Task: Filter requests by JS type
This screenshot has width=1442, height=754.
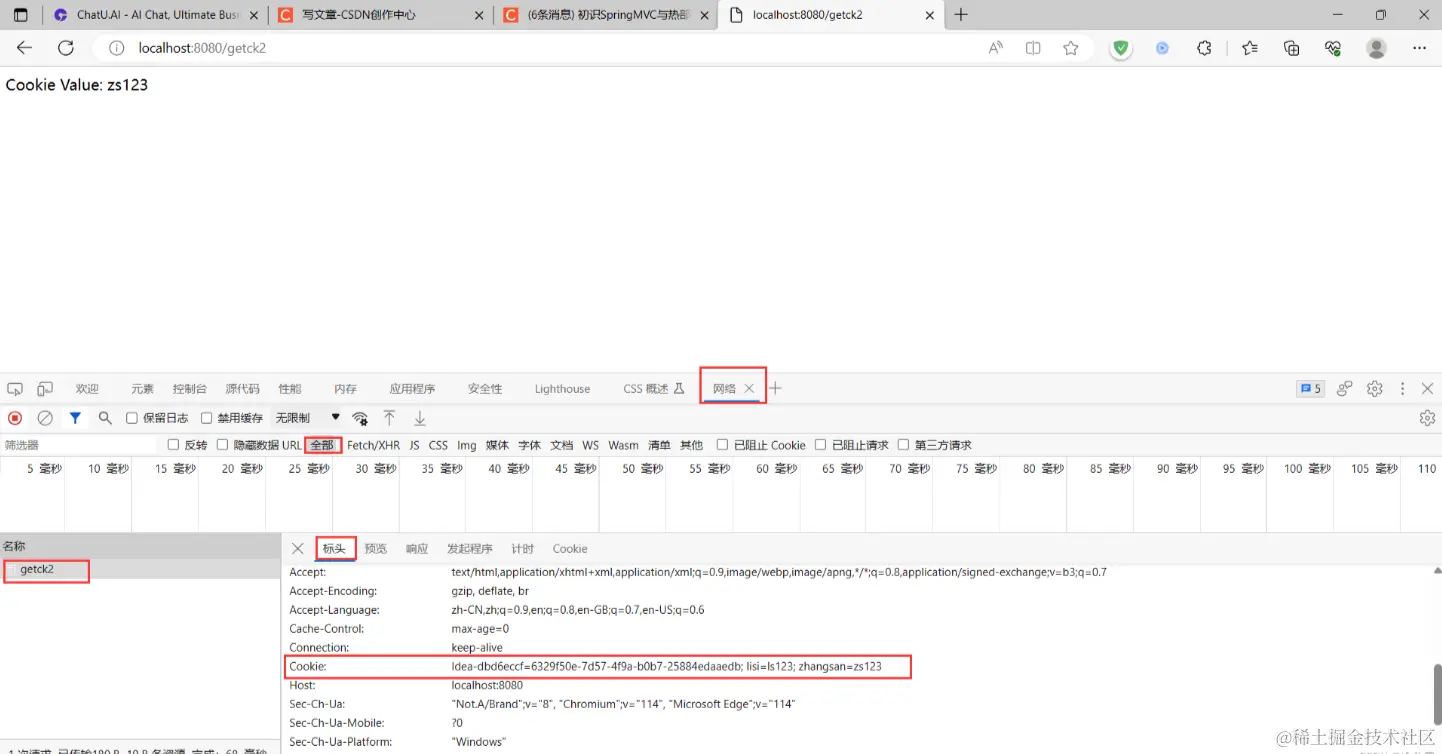Action: [x=414, y=445]
